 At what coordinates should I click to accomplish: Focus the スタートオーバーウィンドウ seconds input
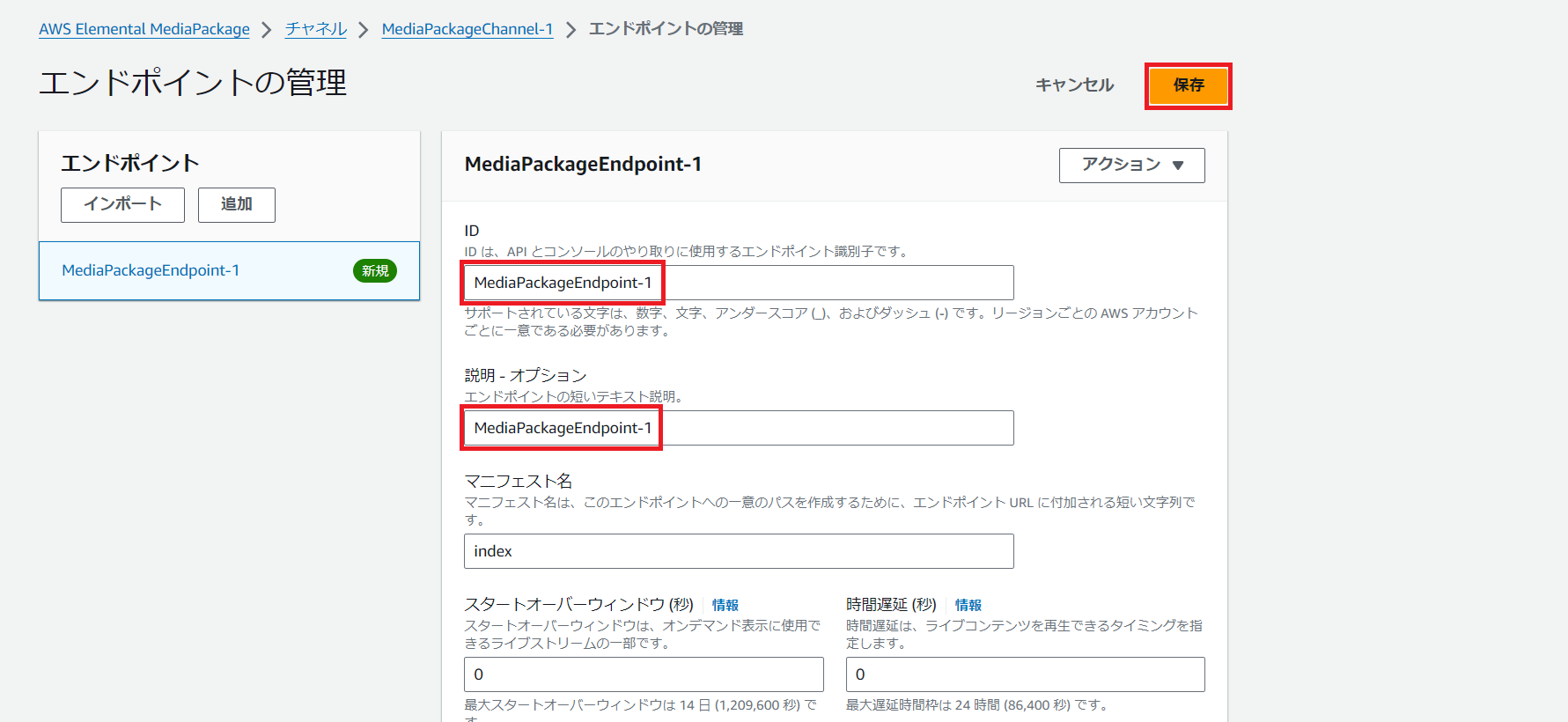click(x=644, y=674)
